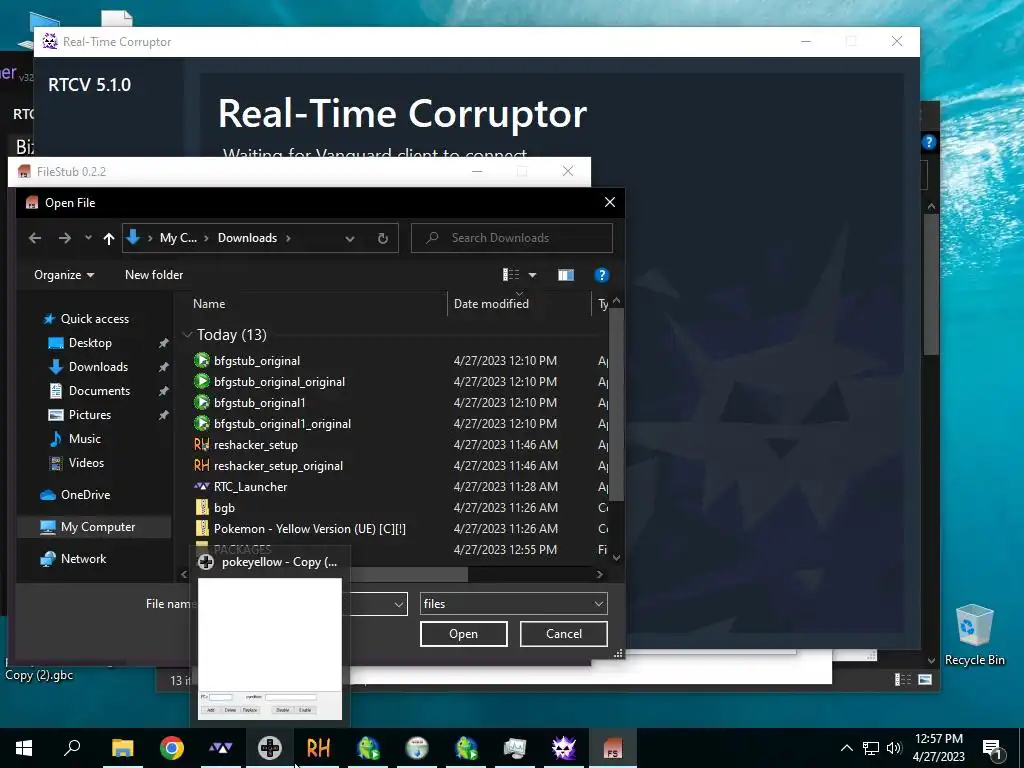Click blue help icon in background RTC window
The width and height of the screenshot is (1024, 768).
point(929,142)
